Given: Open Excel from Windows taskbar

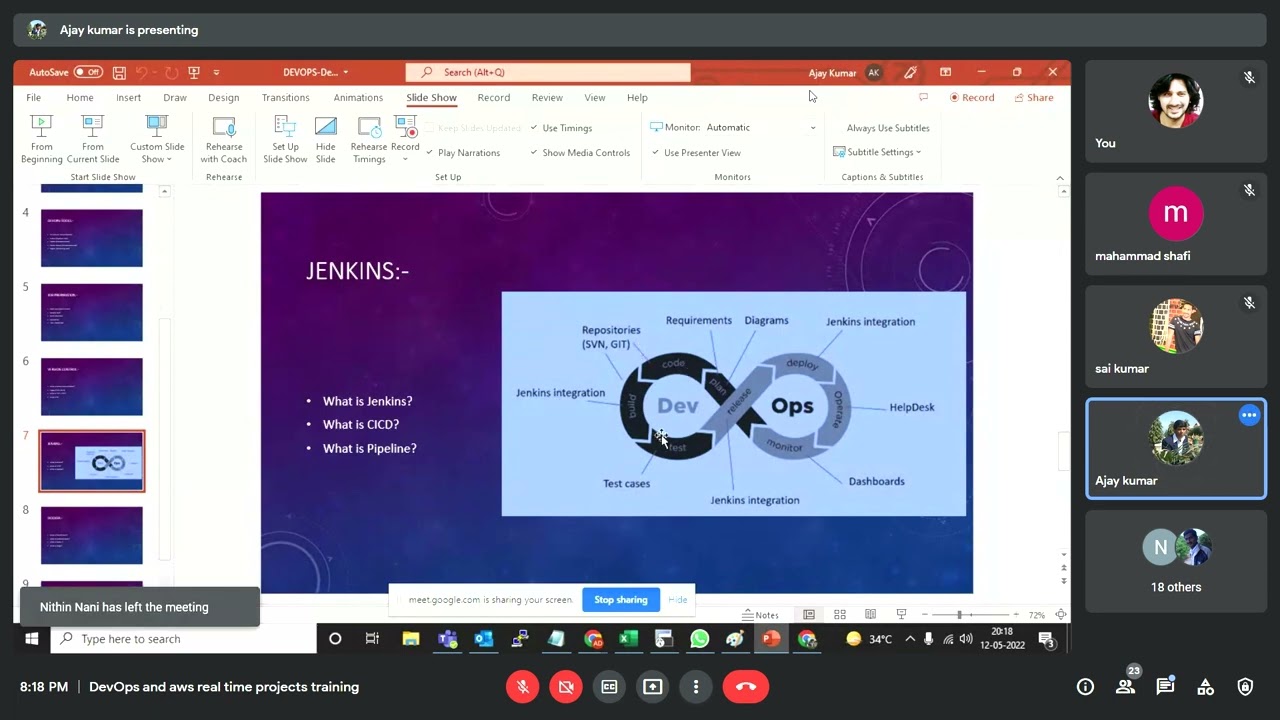Looking at the screenshot, I should coord(628,638).
